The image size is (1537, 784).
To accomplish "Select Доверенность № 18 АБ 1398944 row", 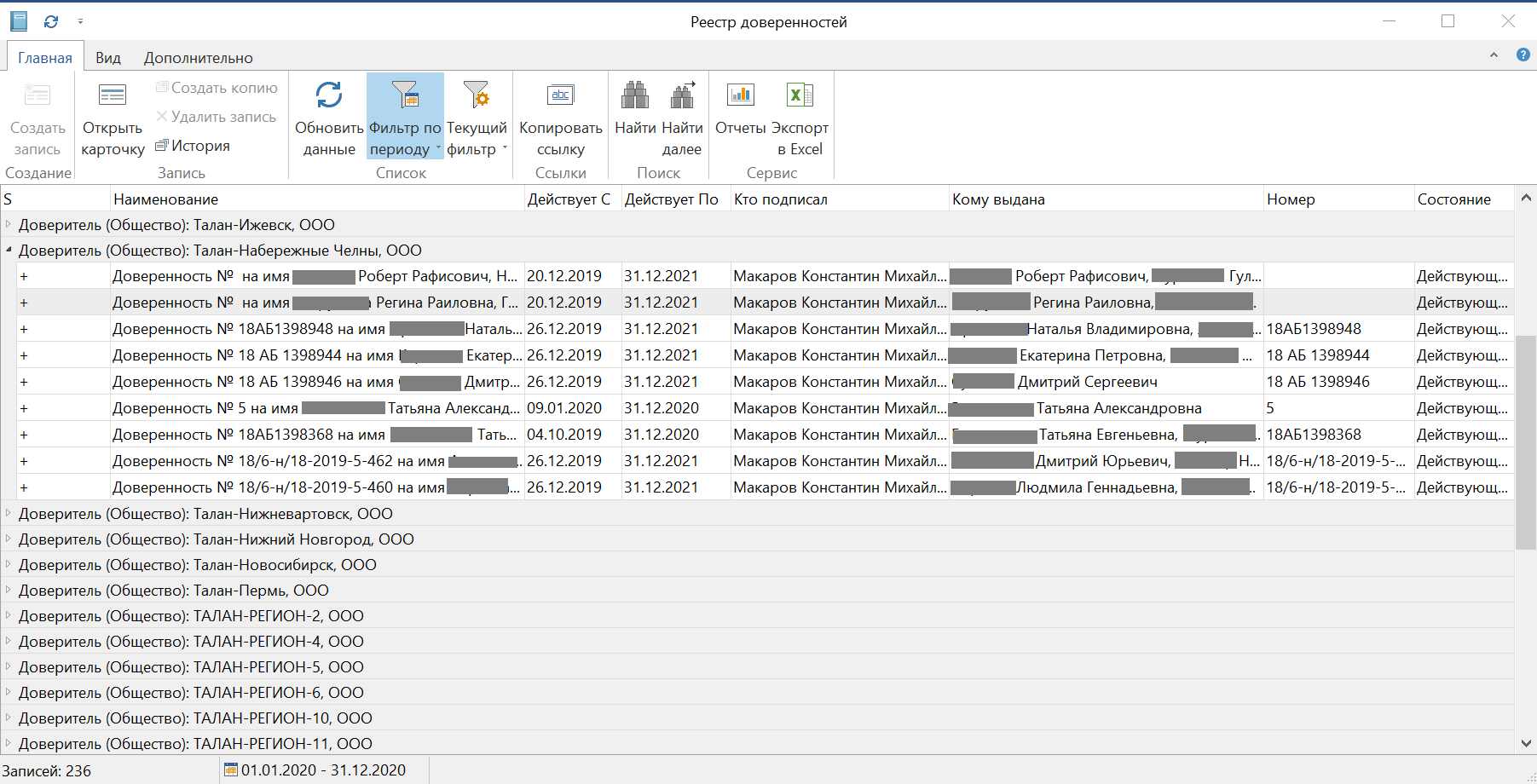I will tap(766, 355).
